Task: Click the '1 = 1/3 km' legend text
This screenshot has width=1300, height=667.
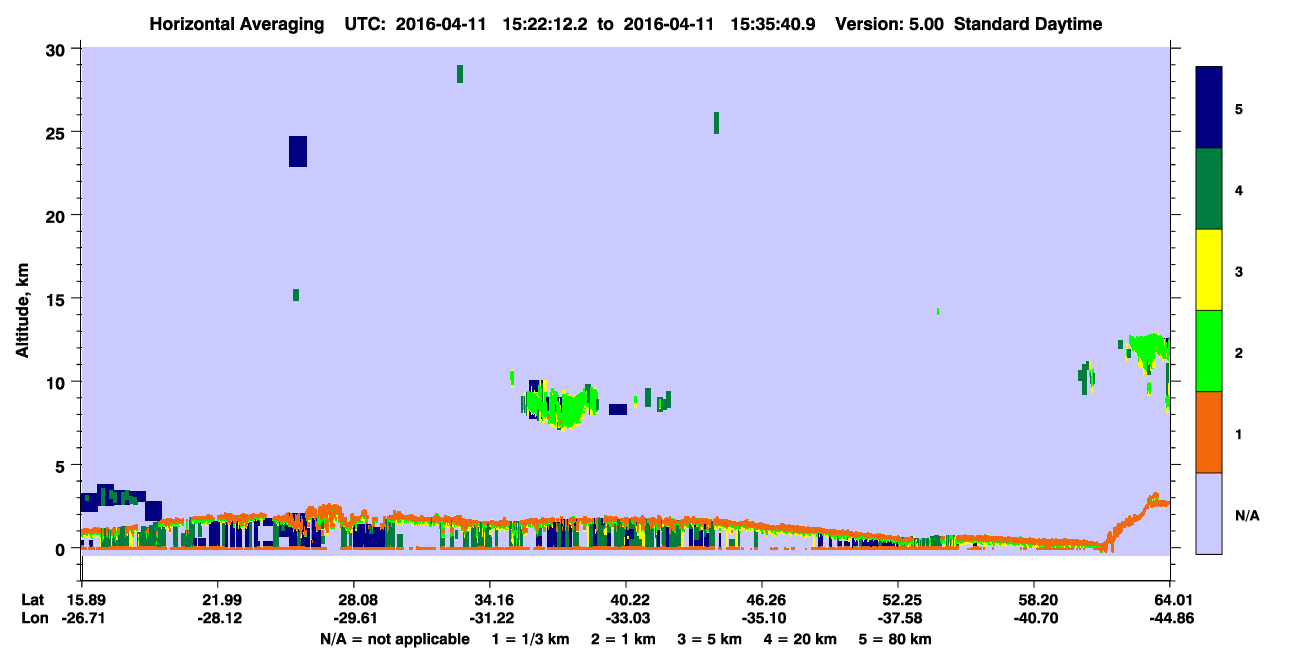Action: point(530,639)
